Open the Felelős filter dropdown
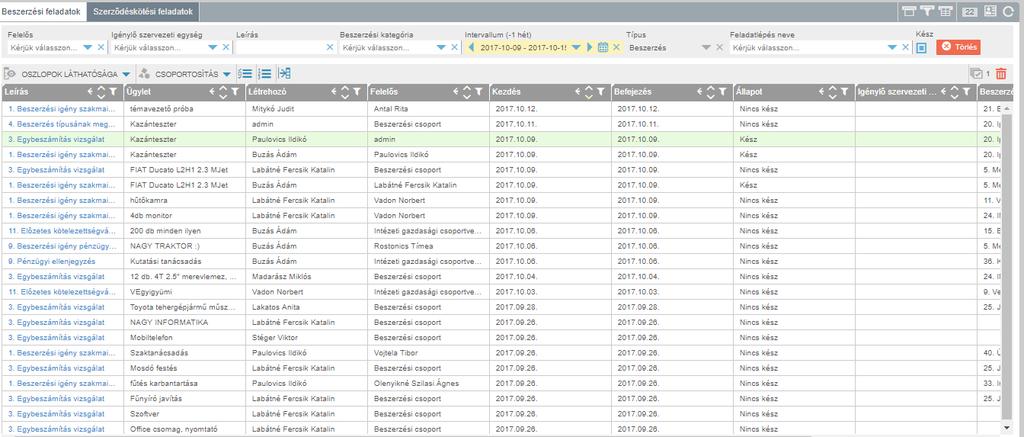This screenshot has height=437, width=1024. coord(88,48)
